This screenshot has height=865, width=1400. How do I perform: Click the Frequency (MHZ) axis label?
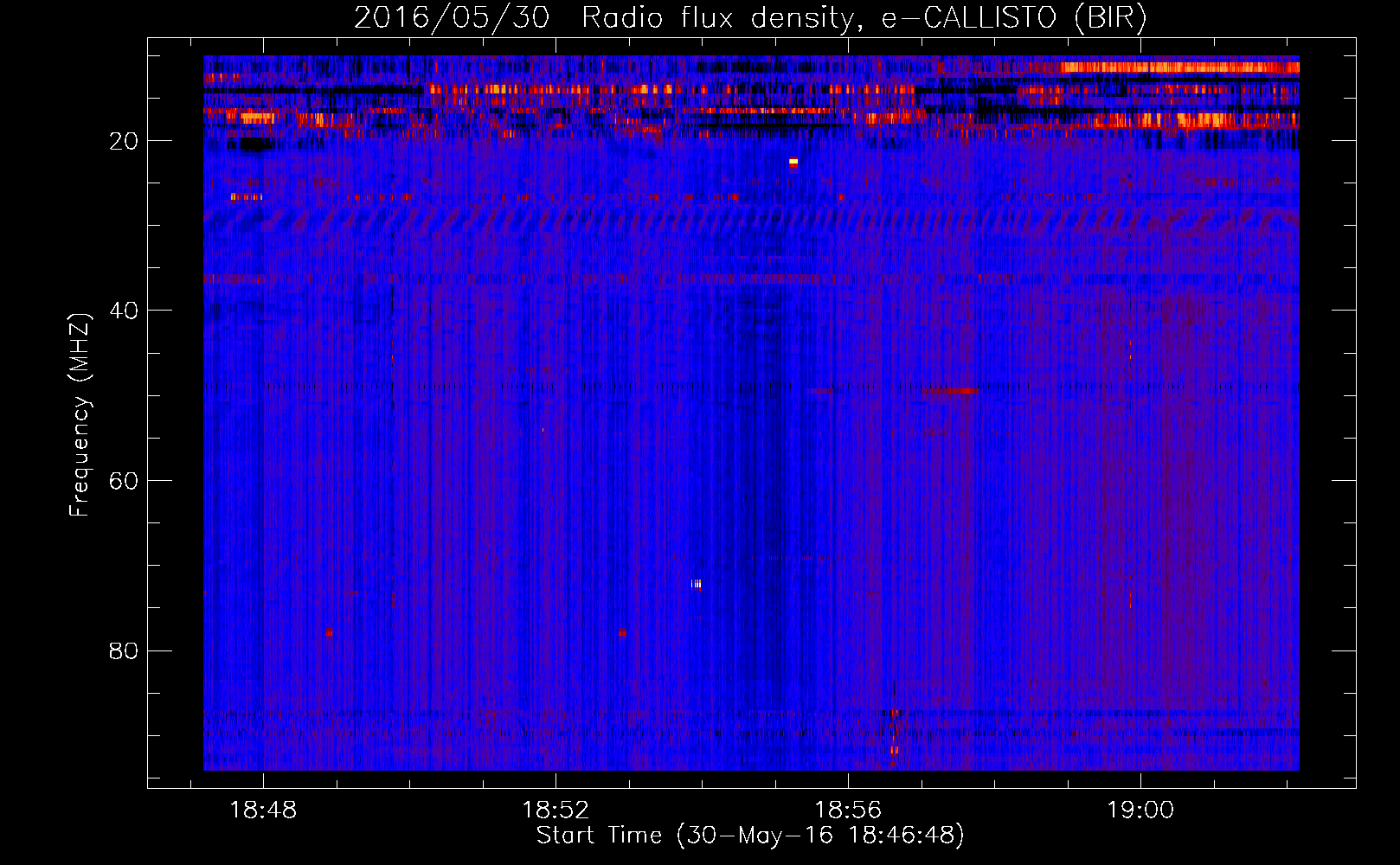(79, 415)
